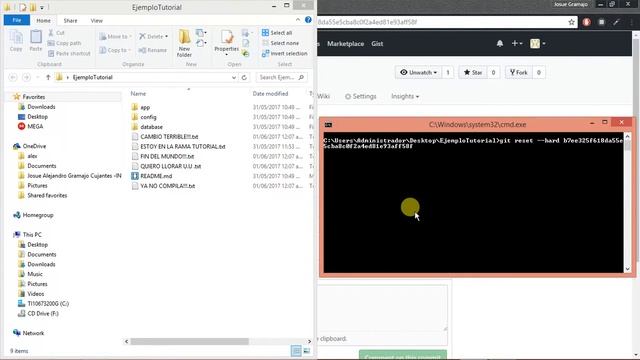Image resolution: width=640 pixels, height=360 pixels.
Task: Star the GitHub repository
Action: [x=473, y=72]
